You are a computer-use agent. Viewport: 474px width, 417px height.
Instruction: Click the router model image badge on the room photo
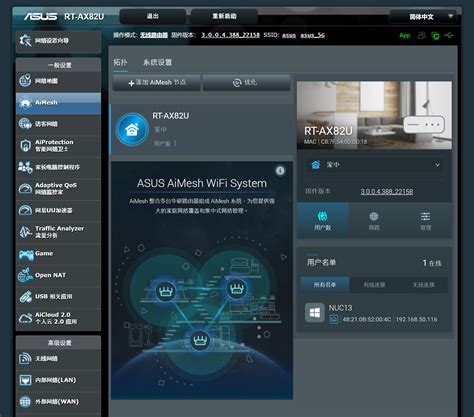click(424, 125)
